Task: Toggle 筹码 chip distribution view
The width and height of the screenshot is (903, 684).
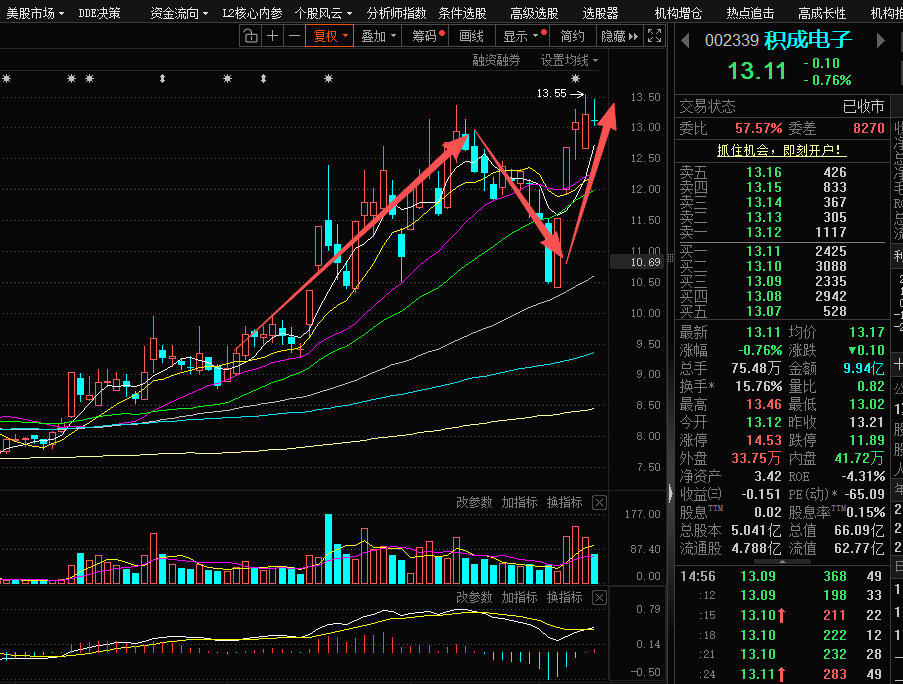Action: click(x=428, y=36)
